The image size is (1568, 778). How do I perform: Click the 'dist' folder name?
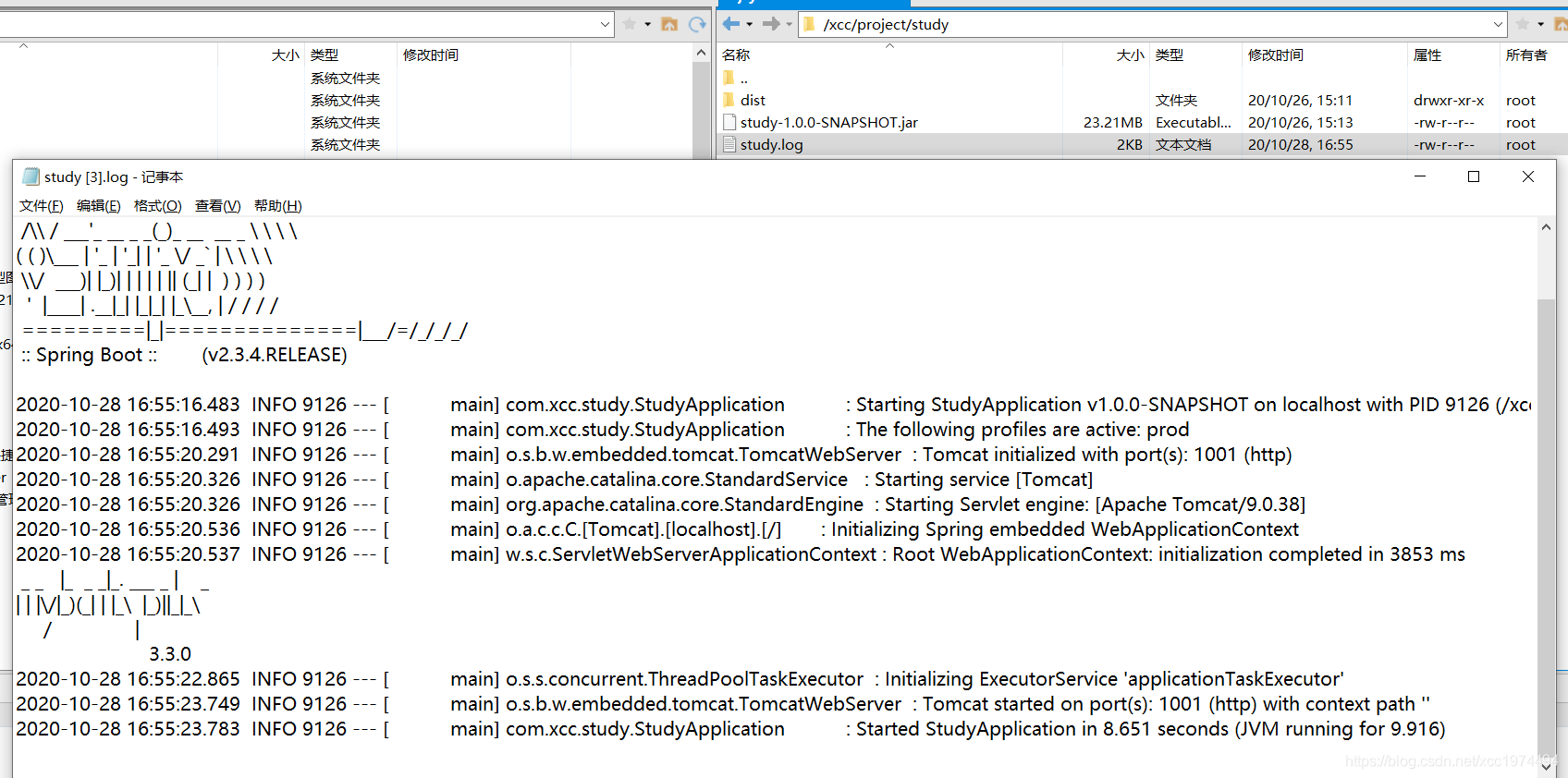[x=753, y=100]
